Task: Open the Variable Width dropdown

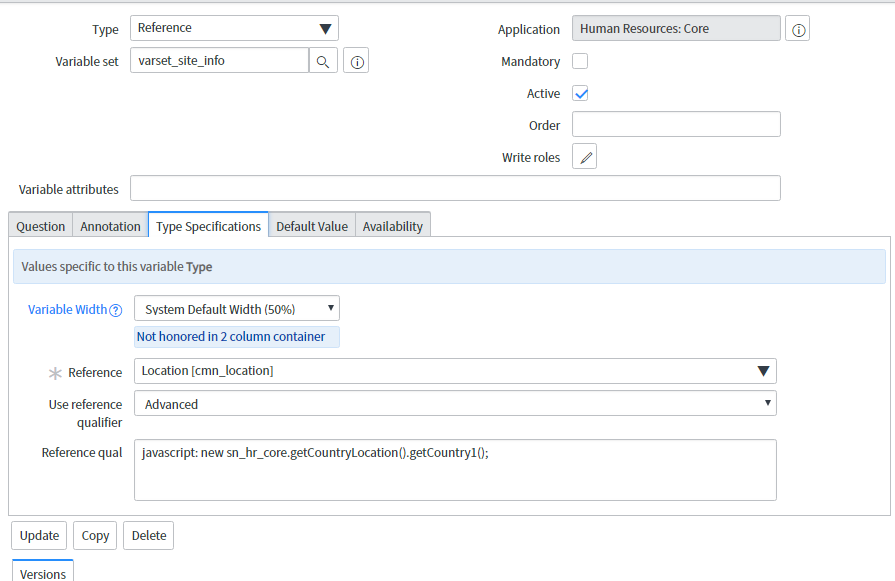Action: click(x=237, y=309)
